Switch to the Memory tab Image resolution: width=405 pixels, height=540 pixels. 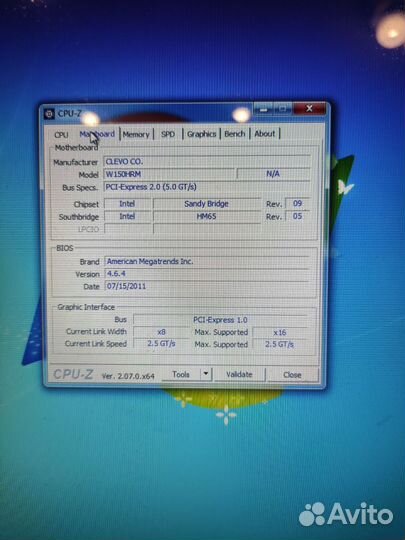pos(136,134)
